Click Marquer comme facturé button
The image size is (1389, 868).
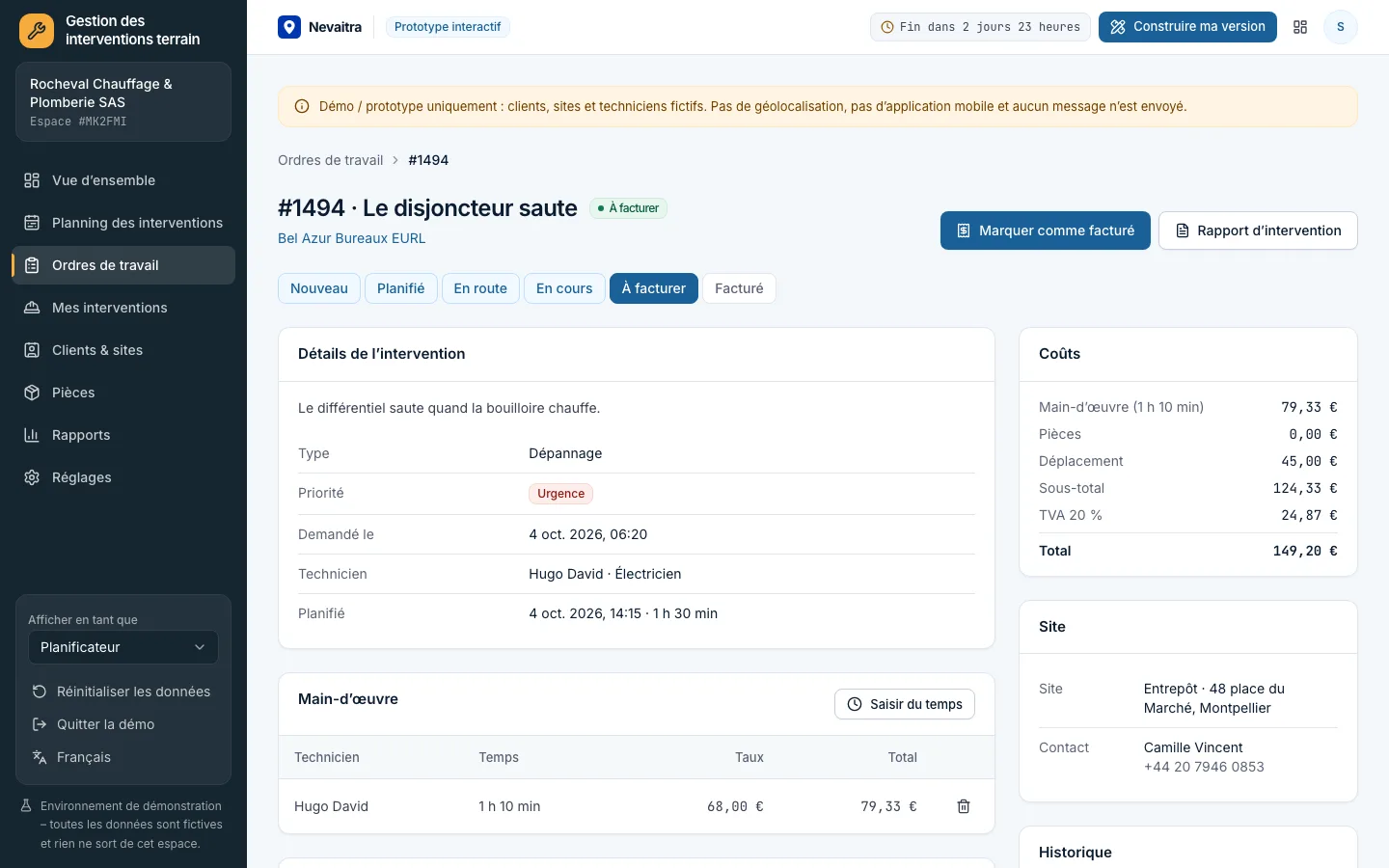[1046, 231]
